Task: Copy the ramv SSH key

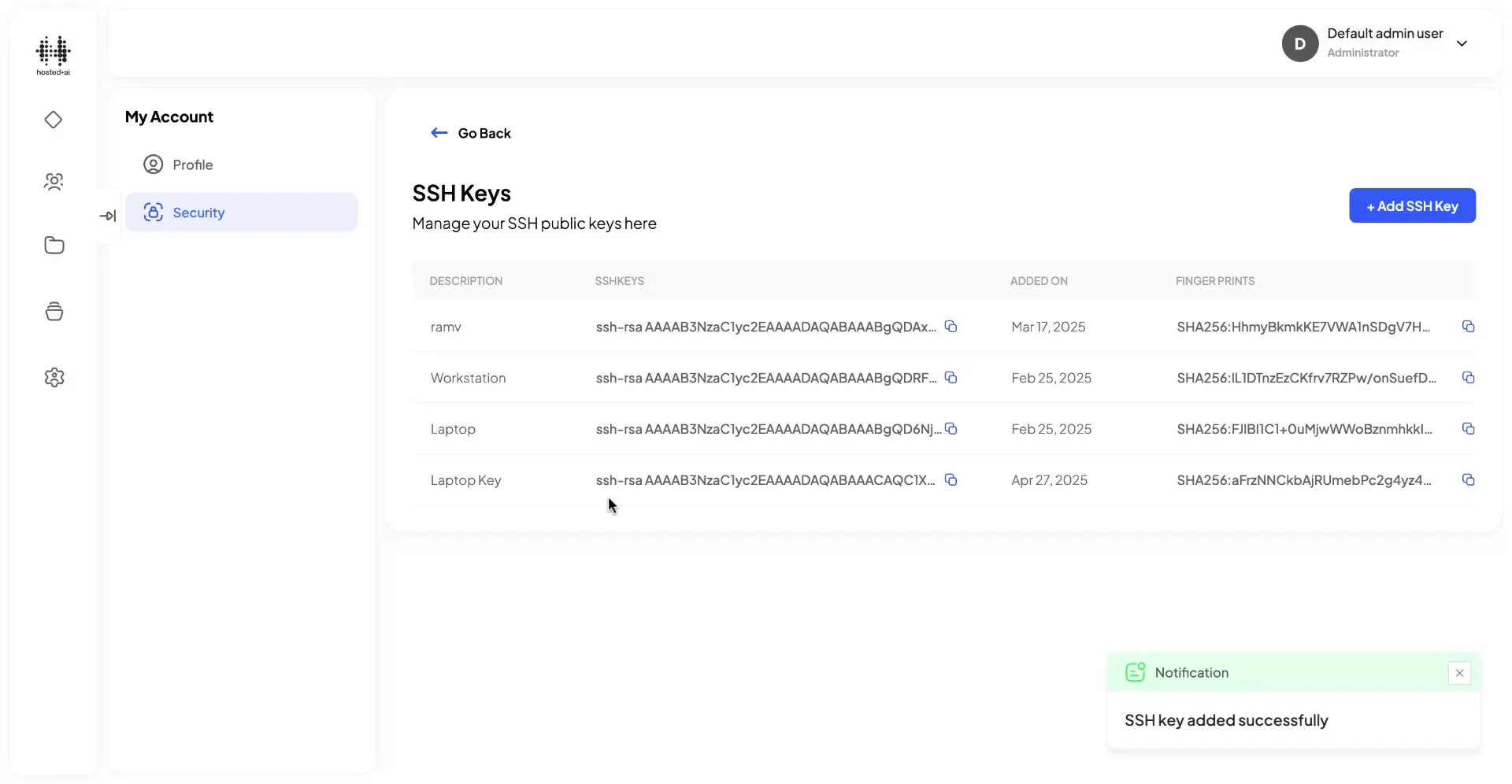Action: 951,326
